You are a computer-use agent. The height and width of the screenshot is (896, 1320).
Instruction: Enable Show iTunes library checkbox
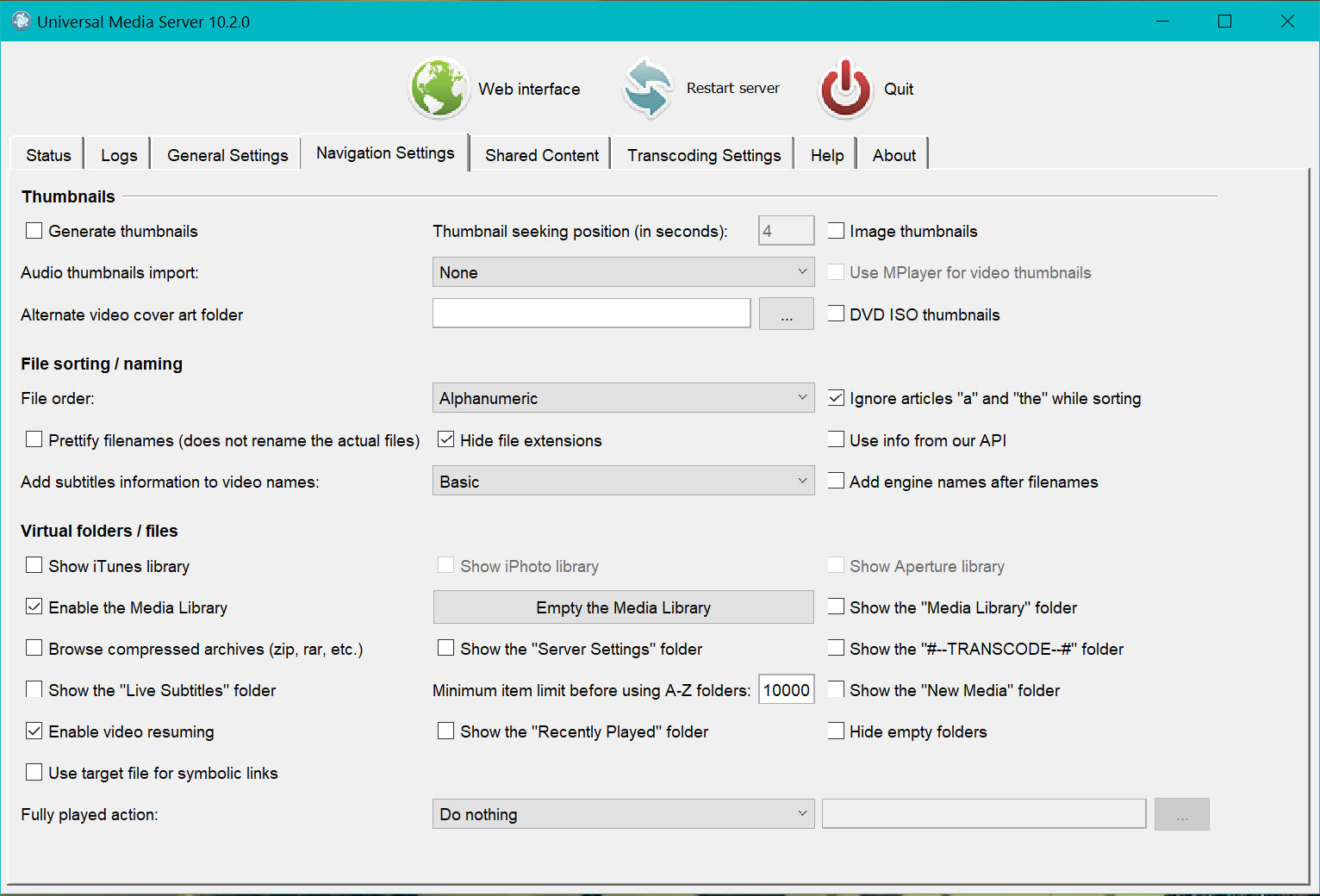tap(34, 565)
